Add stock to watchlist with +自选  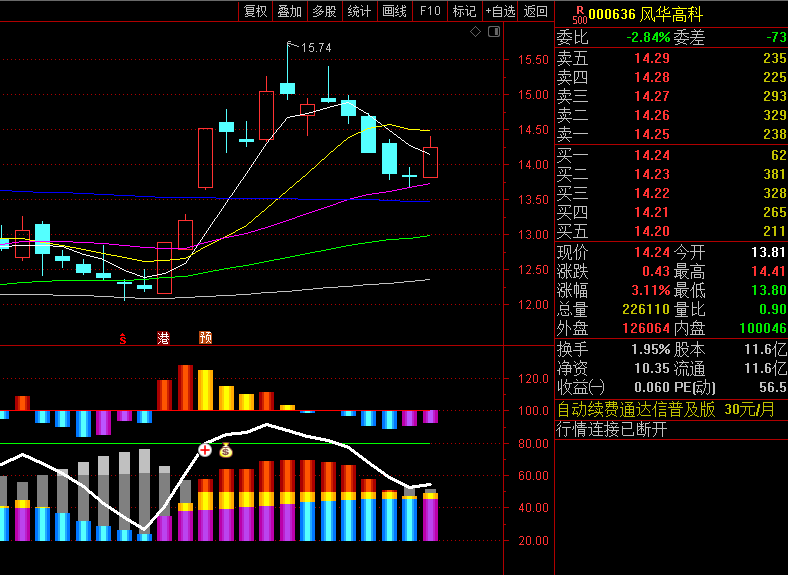tap(500, 11)
